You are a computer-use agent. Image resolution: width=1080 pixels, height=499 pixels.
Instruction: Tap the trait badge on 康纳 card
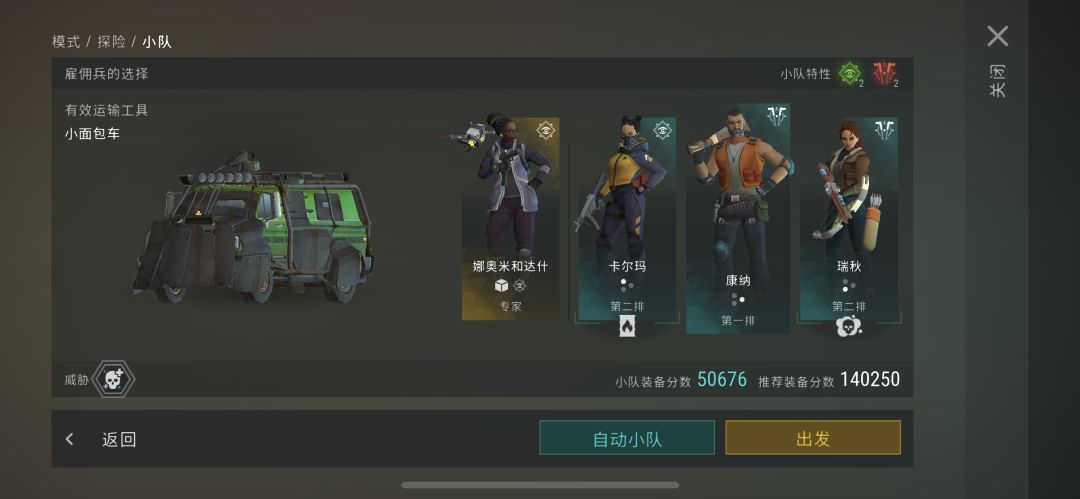coord(777,116)
